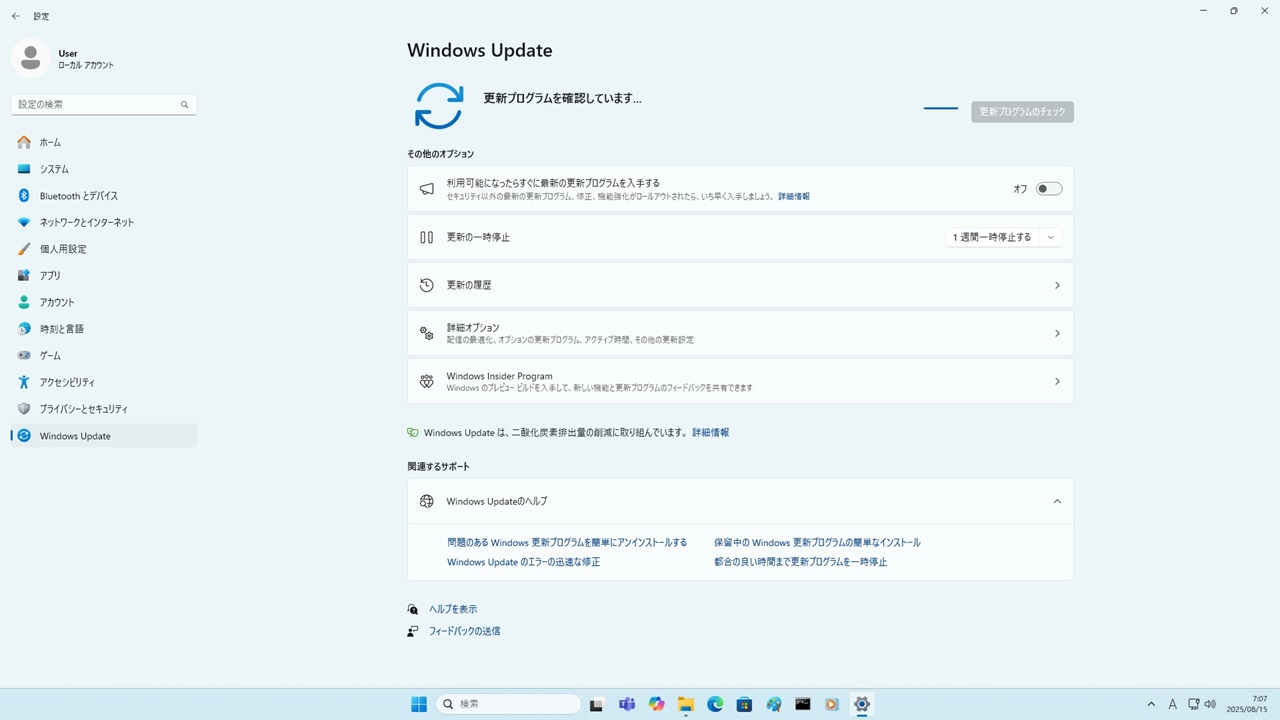The image size is (1280, 720).
Task: Click the Settings gear in taskbar
Action: (862, 704)
